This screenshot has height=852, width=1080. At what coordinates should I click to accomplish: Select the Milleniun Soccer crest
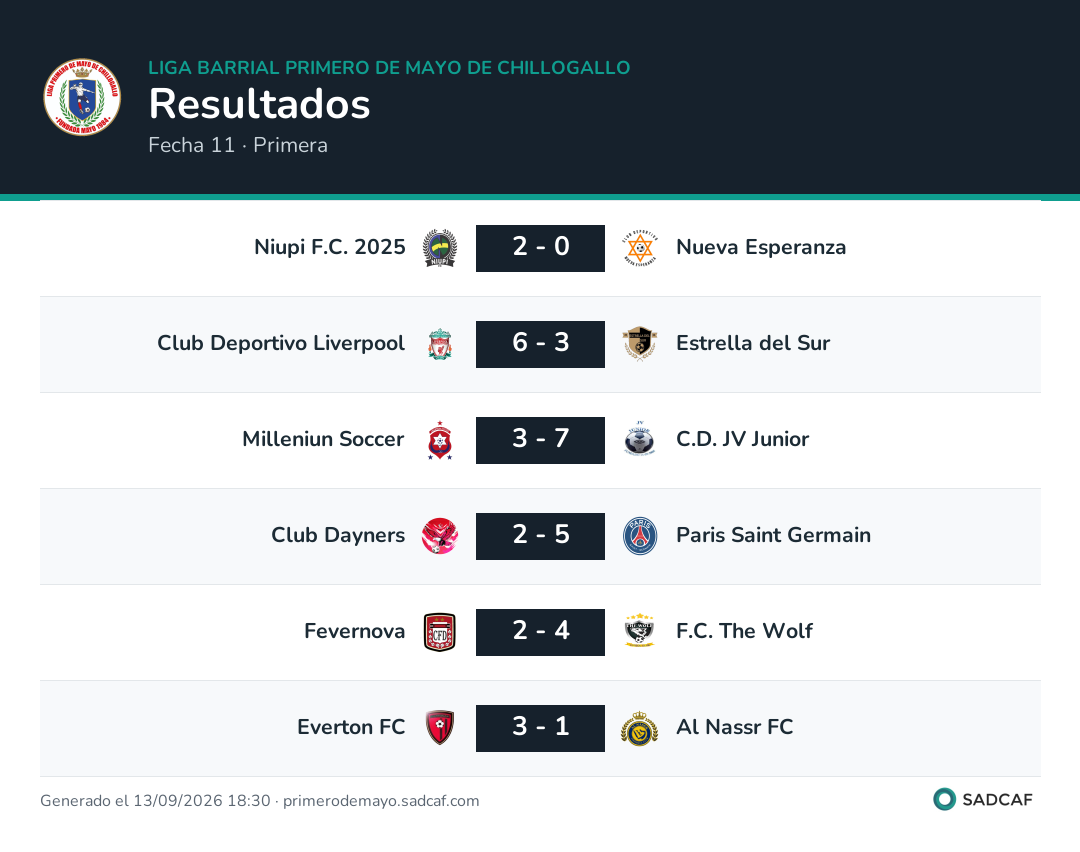[x=439, y=440]
